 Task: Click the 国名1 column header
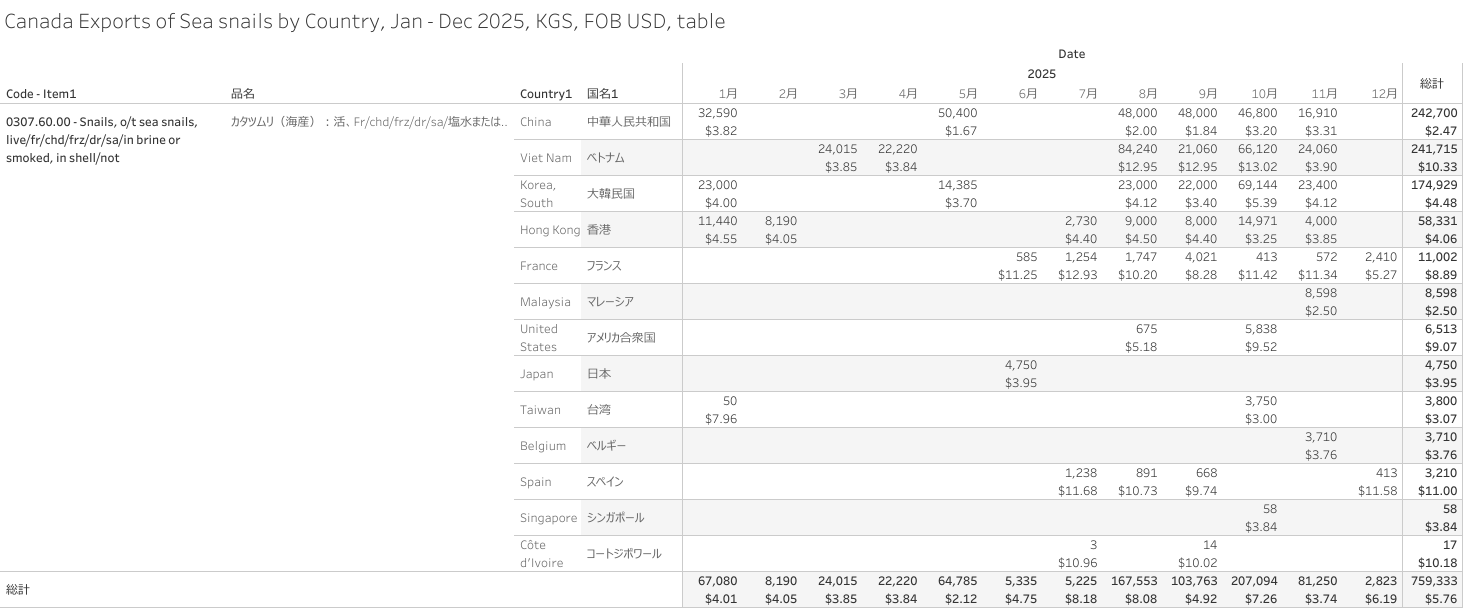(x=603, y=94)
